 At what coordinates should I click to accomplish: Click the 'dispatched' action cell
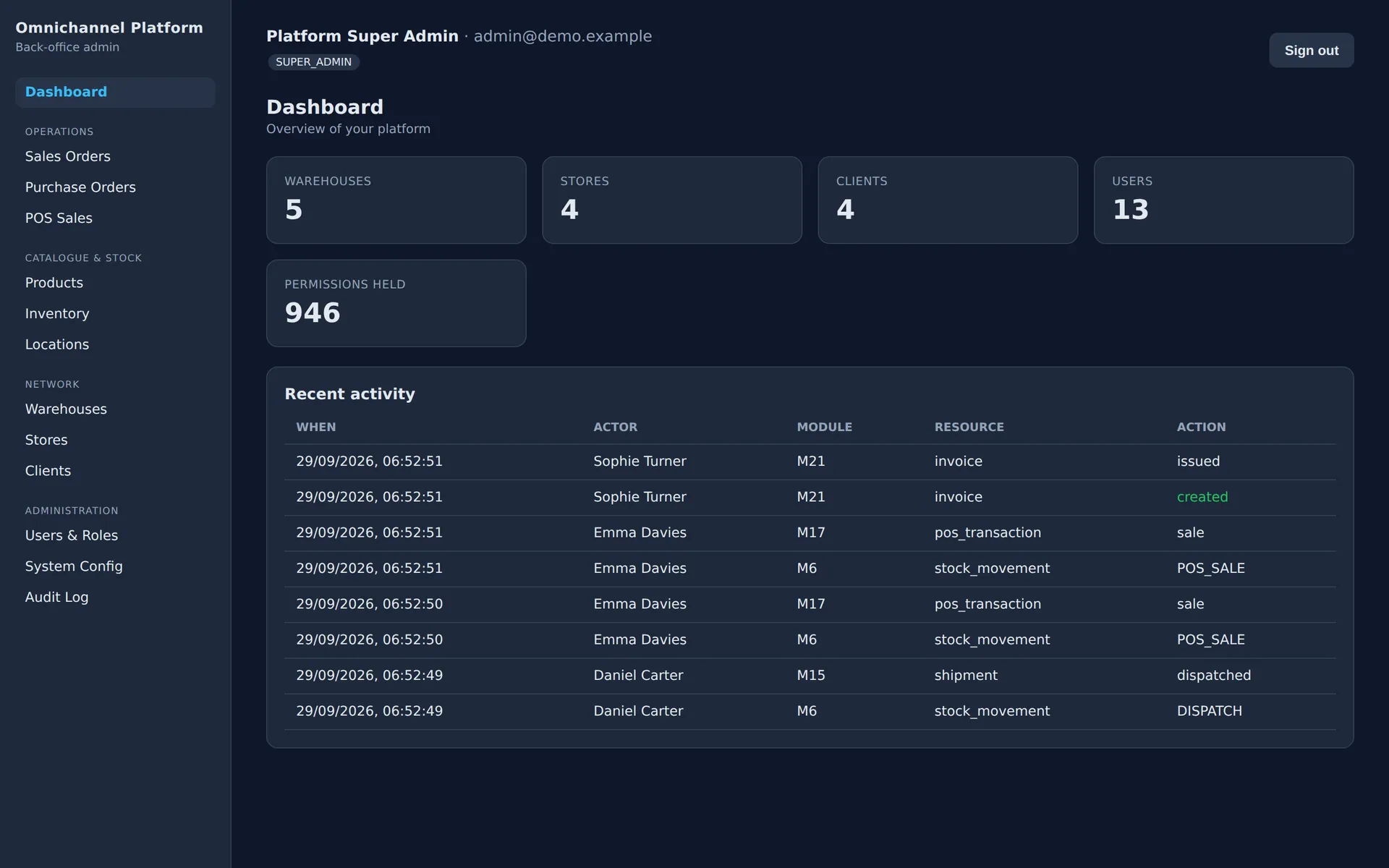click(1213, 676)
